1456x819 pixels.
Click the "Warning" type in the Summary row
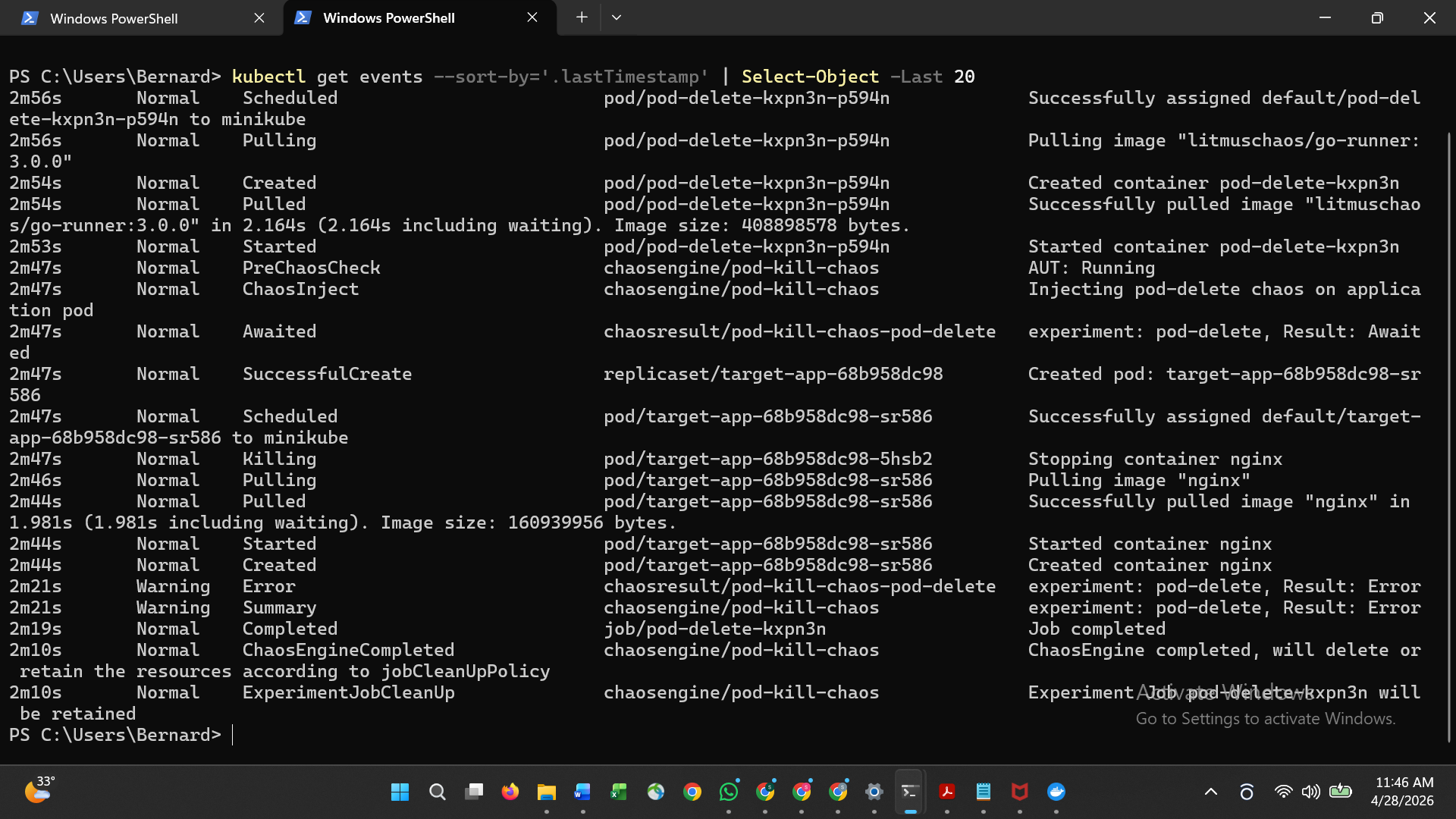click(x=174, y=607)
